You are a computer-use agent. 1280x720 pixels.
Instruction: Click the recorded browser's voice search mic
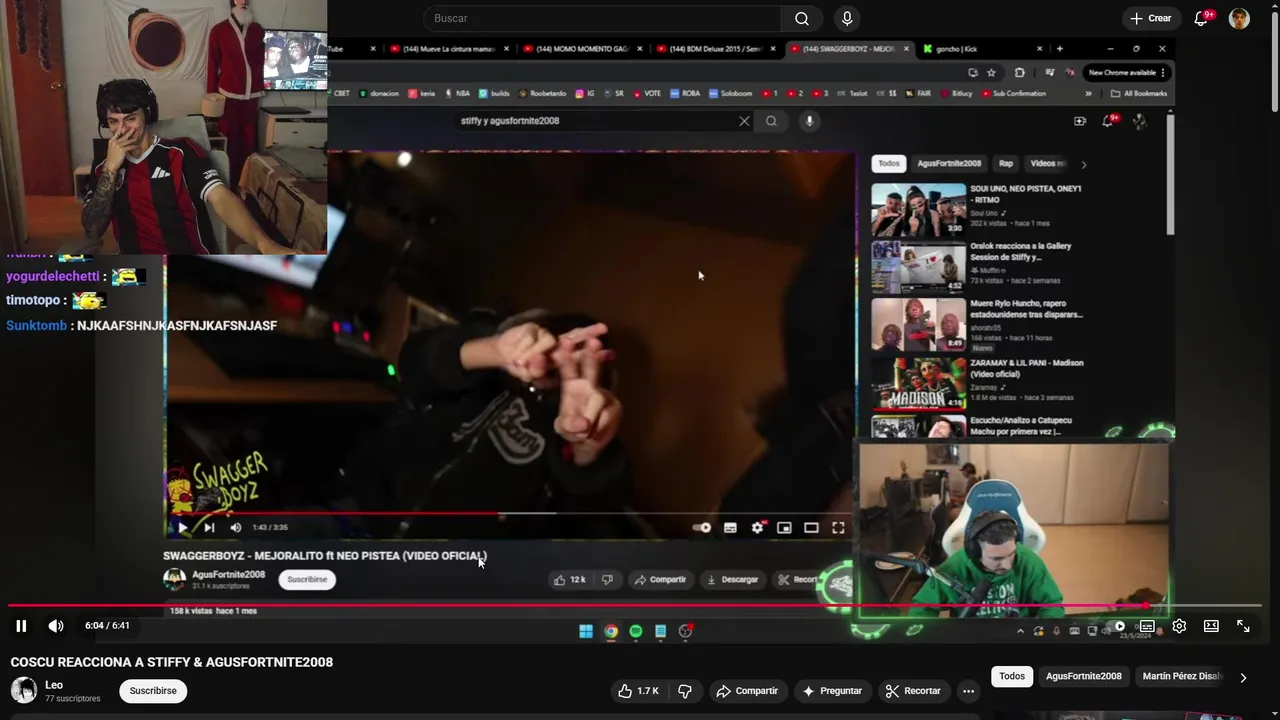click(809, 121)
